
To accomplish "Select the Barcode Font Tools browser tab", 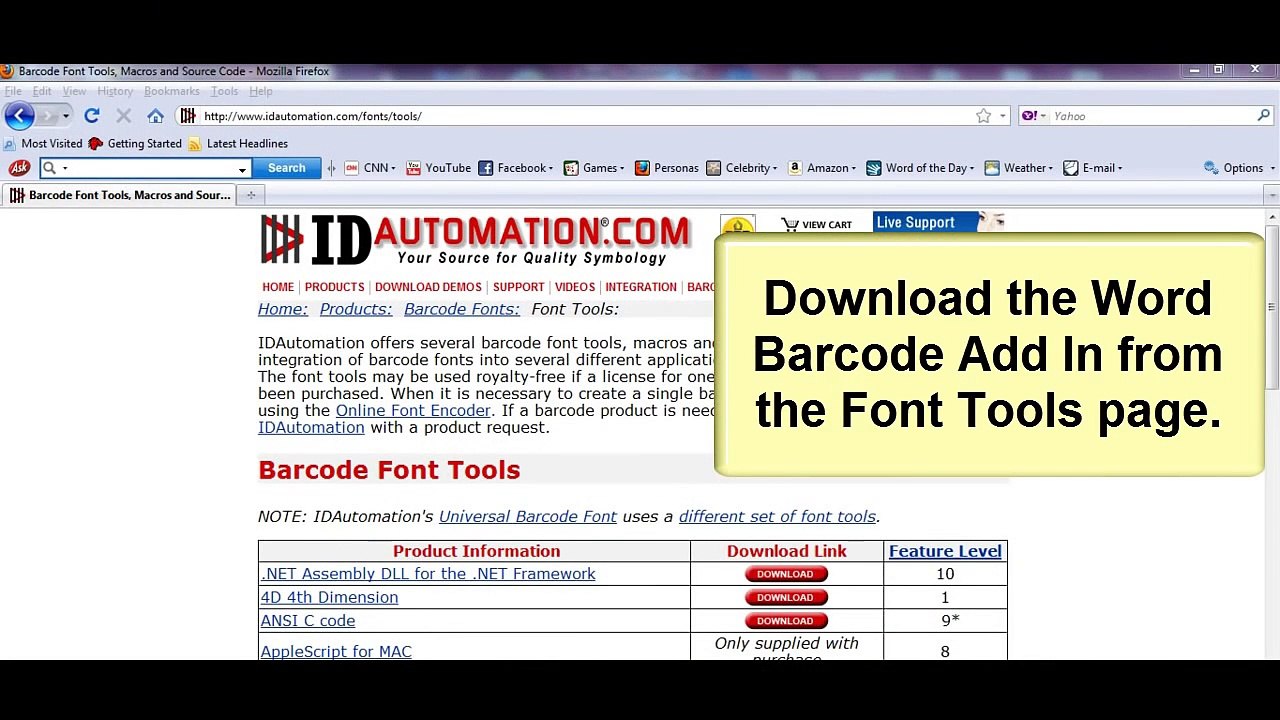I will (x=120, y=195).
